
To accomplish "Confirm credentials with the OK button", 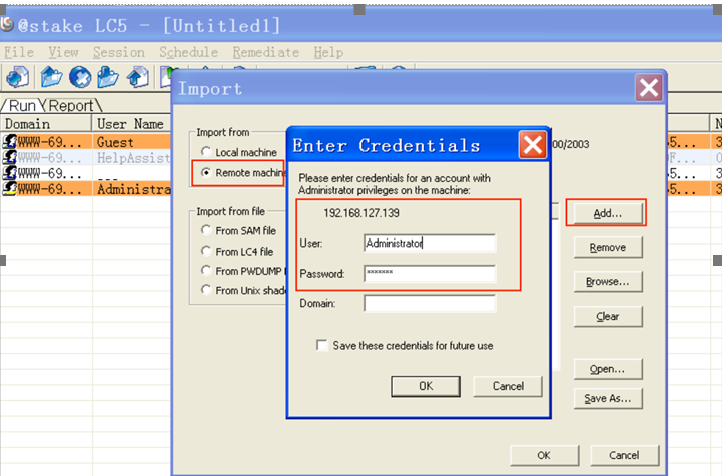I will point(426,386).
